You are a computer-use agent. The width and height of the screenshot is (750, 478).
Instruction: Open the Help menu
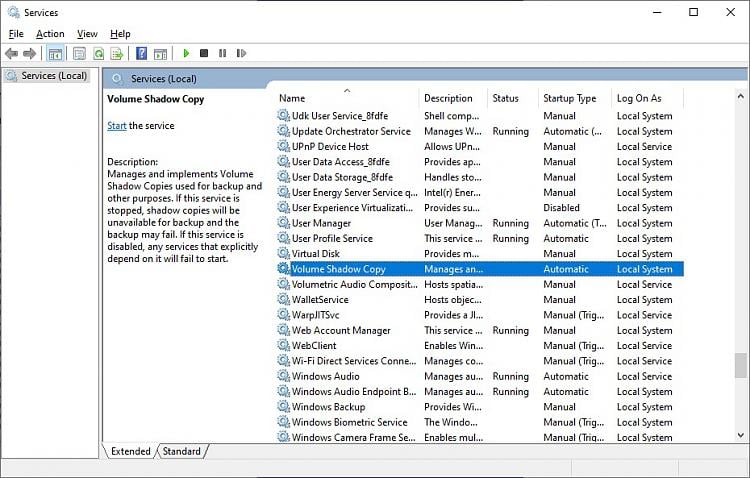point(120,33)
